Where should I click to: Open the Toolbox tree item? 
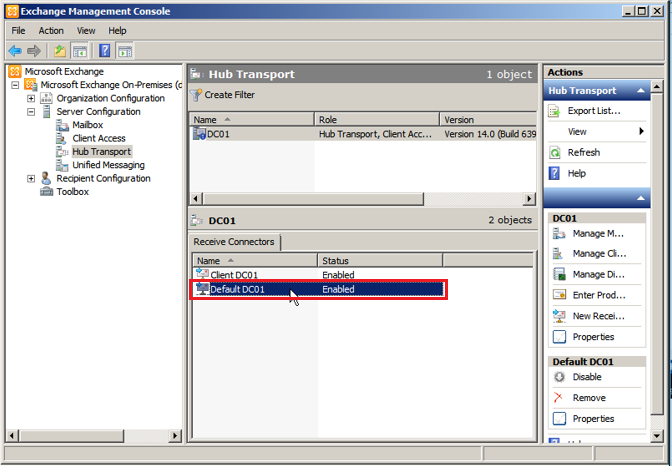[x=72, y=192]
